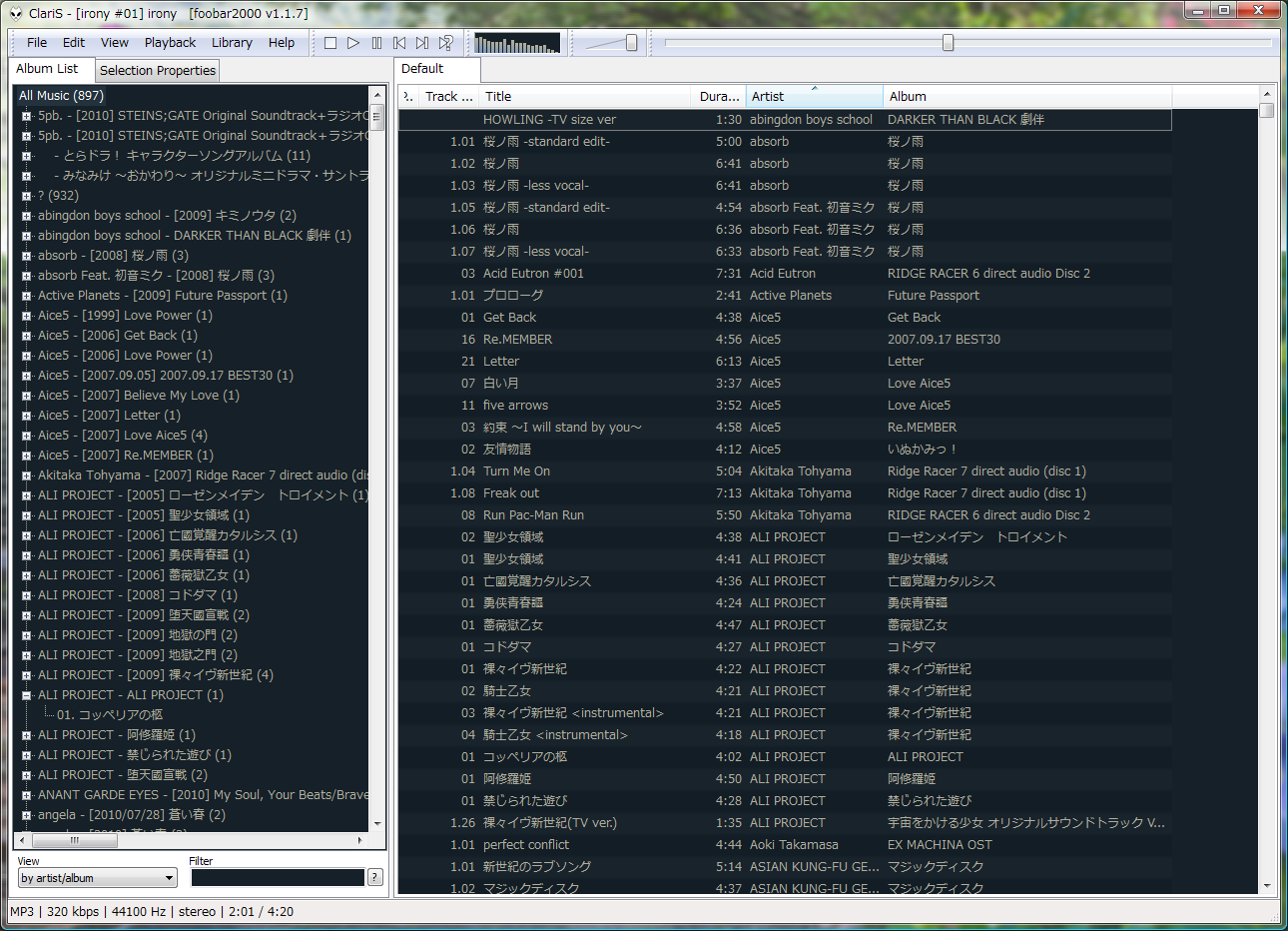Expand Alice5 [1999] Love Power node
1288x931 pixels.
coord(27,316)
